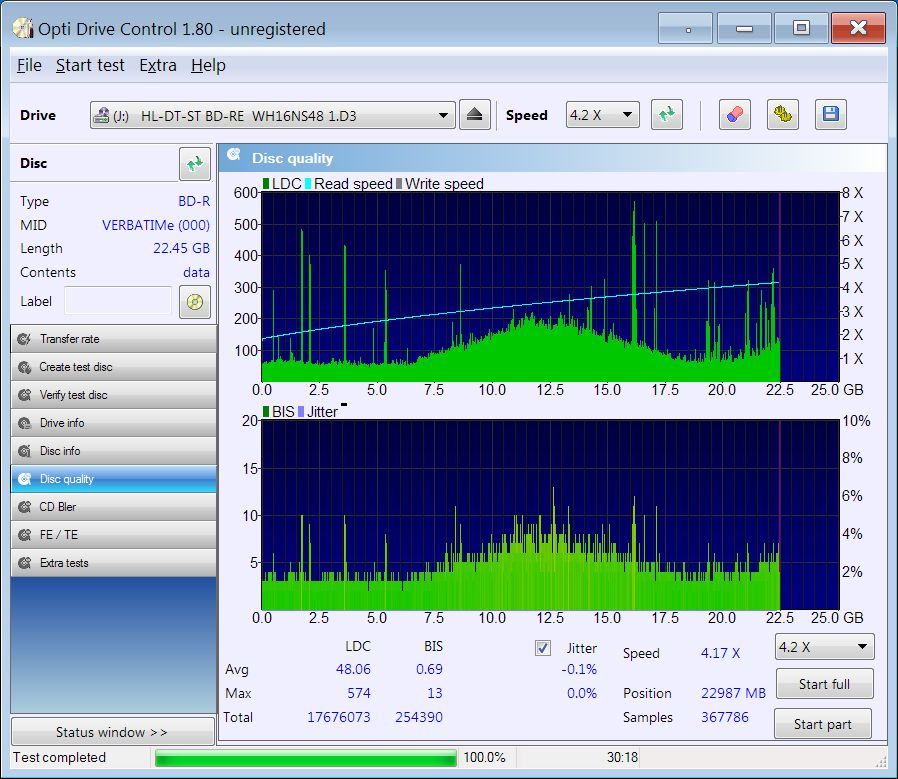898x779 pixels.
Task: Click the eject disc icon
Action: 474,115
